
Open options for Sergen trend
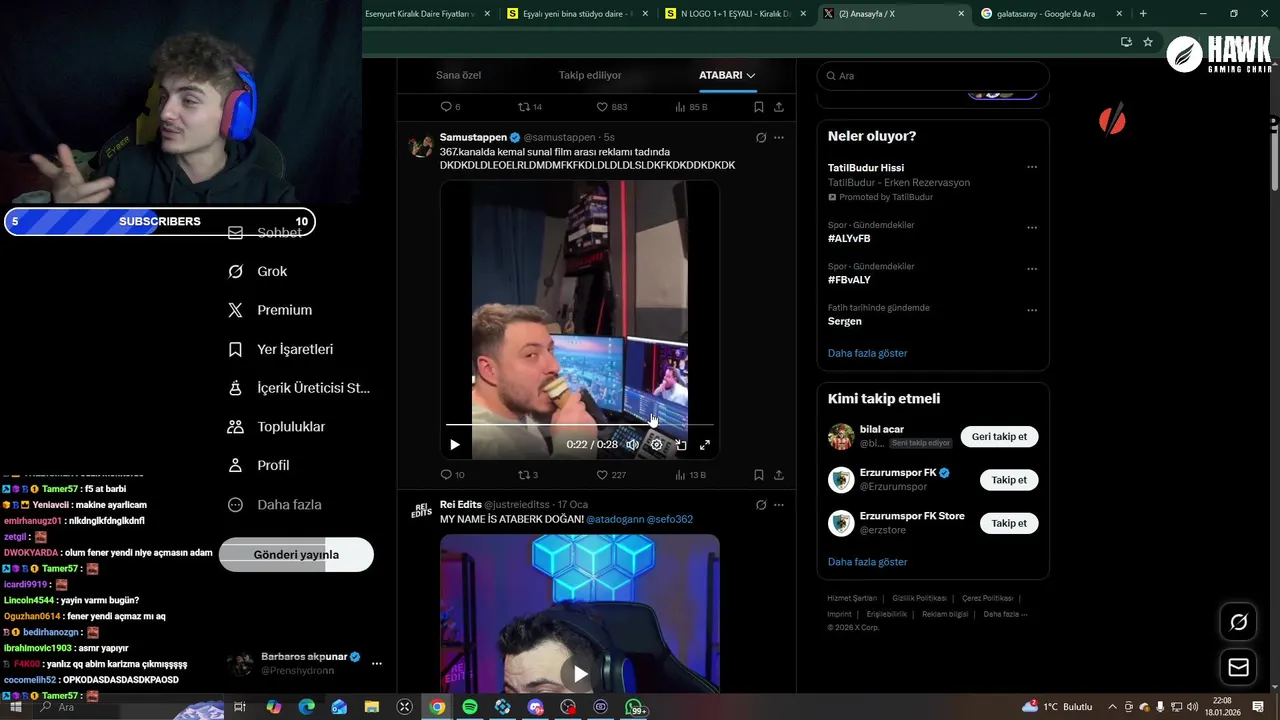[x=1032, y=310]
